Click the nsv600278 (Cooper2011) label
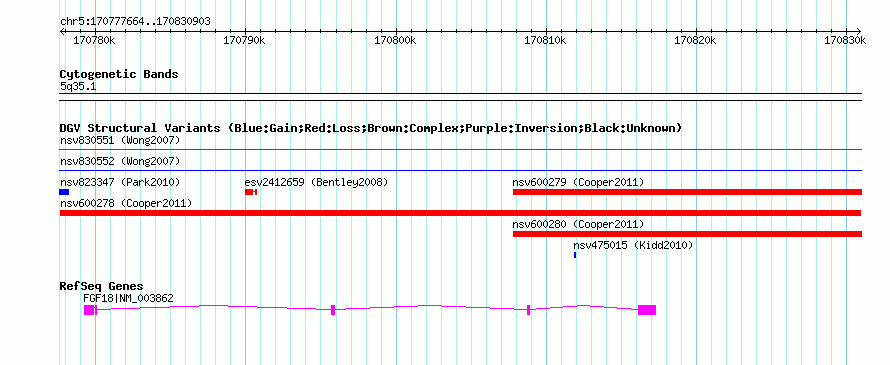 point(125,203)
